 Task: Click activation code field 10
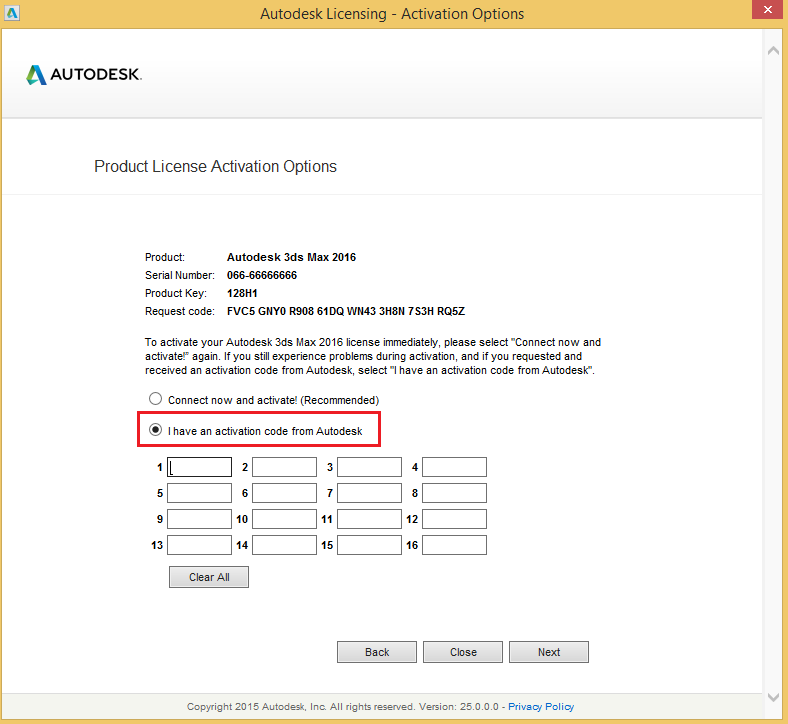click(x=284, y=519)
